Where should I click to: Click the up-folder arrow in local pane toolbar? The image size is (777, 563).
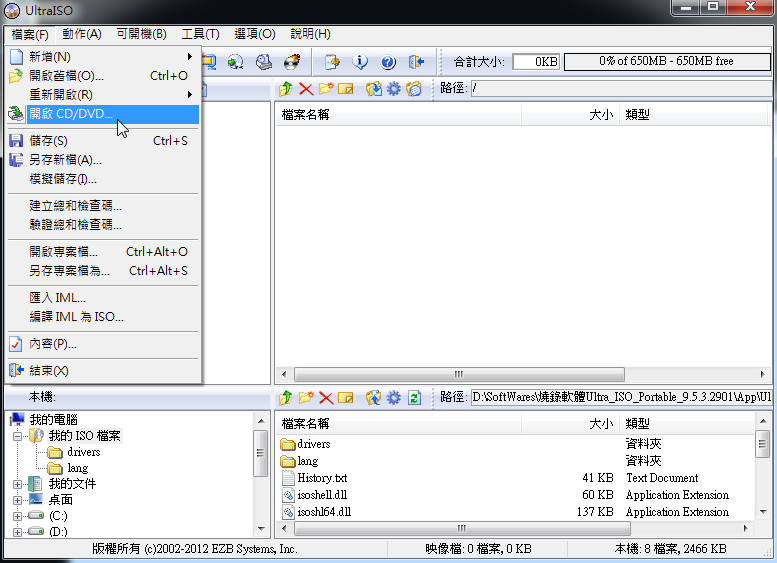285,397
